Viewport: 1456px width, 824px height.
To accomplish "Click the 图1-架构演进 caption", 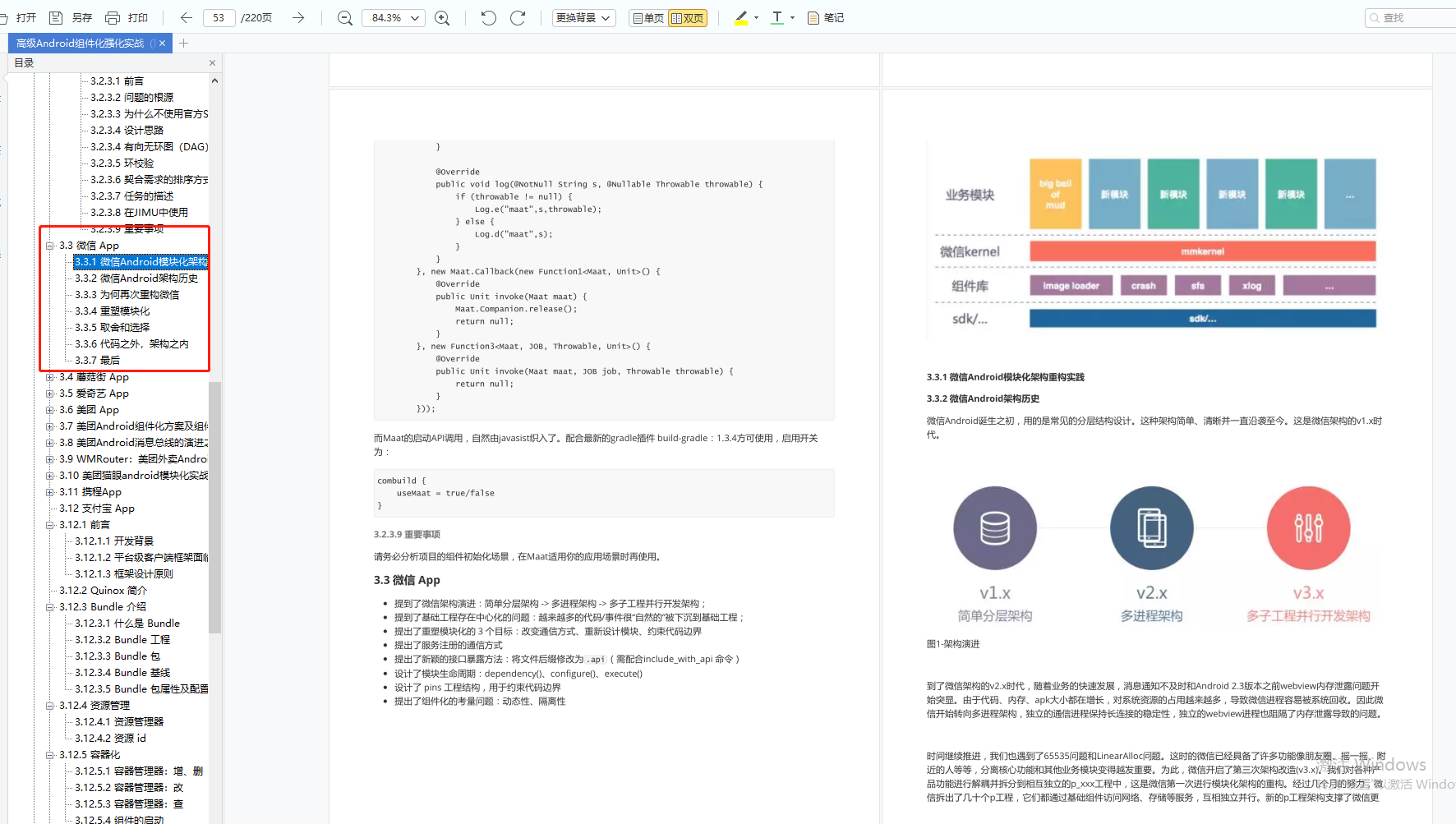I will pyautogui.click(x=953, y=644).
